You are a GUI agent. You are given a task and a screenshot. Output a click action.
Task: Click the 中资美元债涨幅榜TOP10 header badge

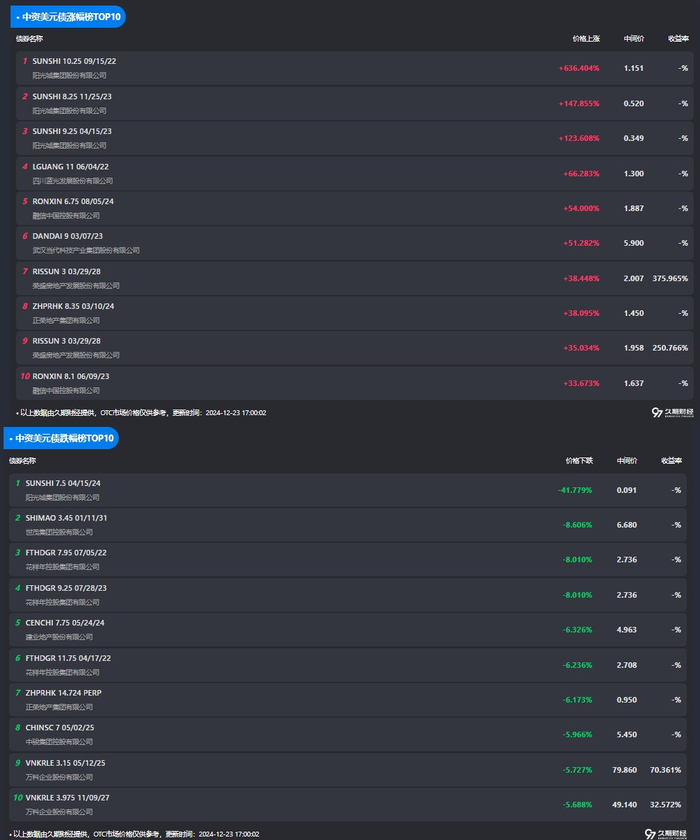(70, 16)
